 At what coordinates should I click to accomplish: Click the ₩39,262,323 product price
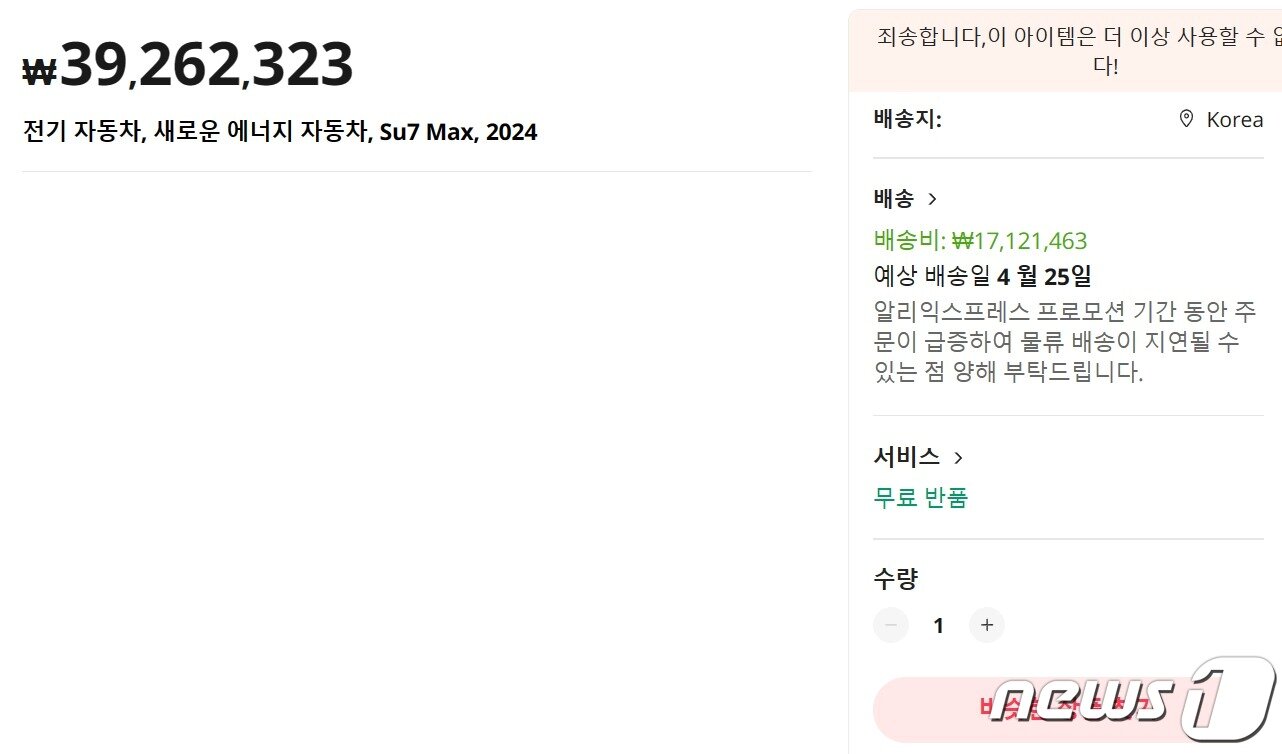pyautogui.click(x=189, y=66)
